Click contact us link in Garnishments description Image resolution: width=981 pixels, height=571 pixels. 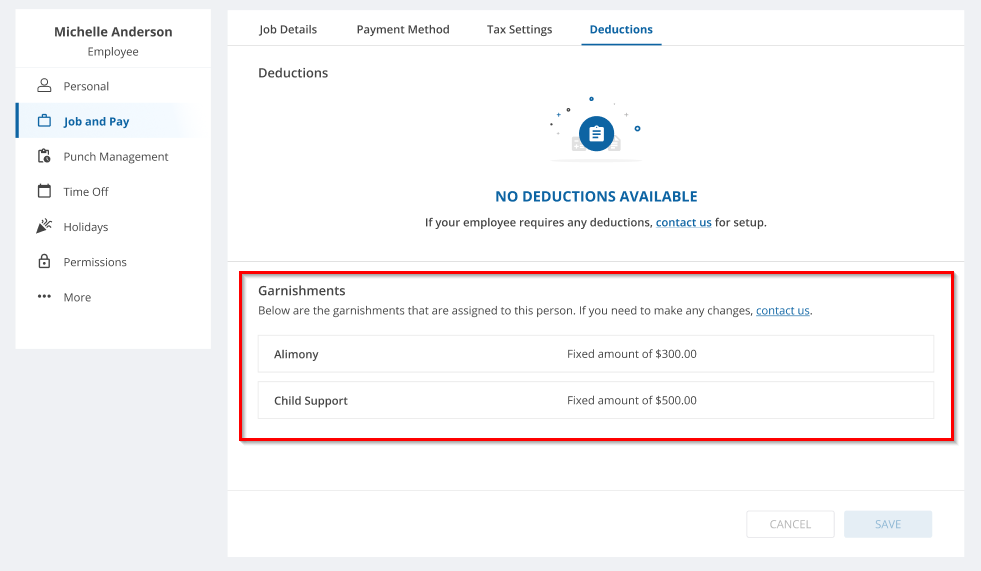[x=783, y=310]
